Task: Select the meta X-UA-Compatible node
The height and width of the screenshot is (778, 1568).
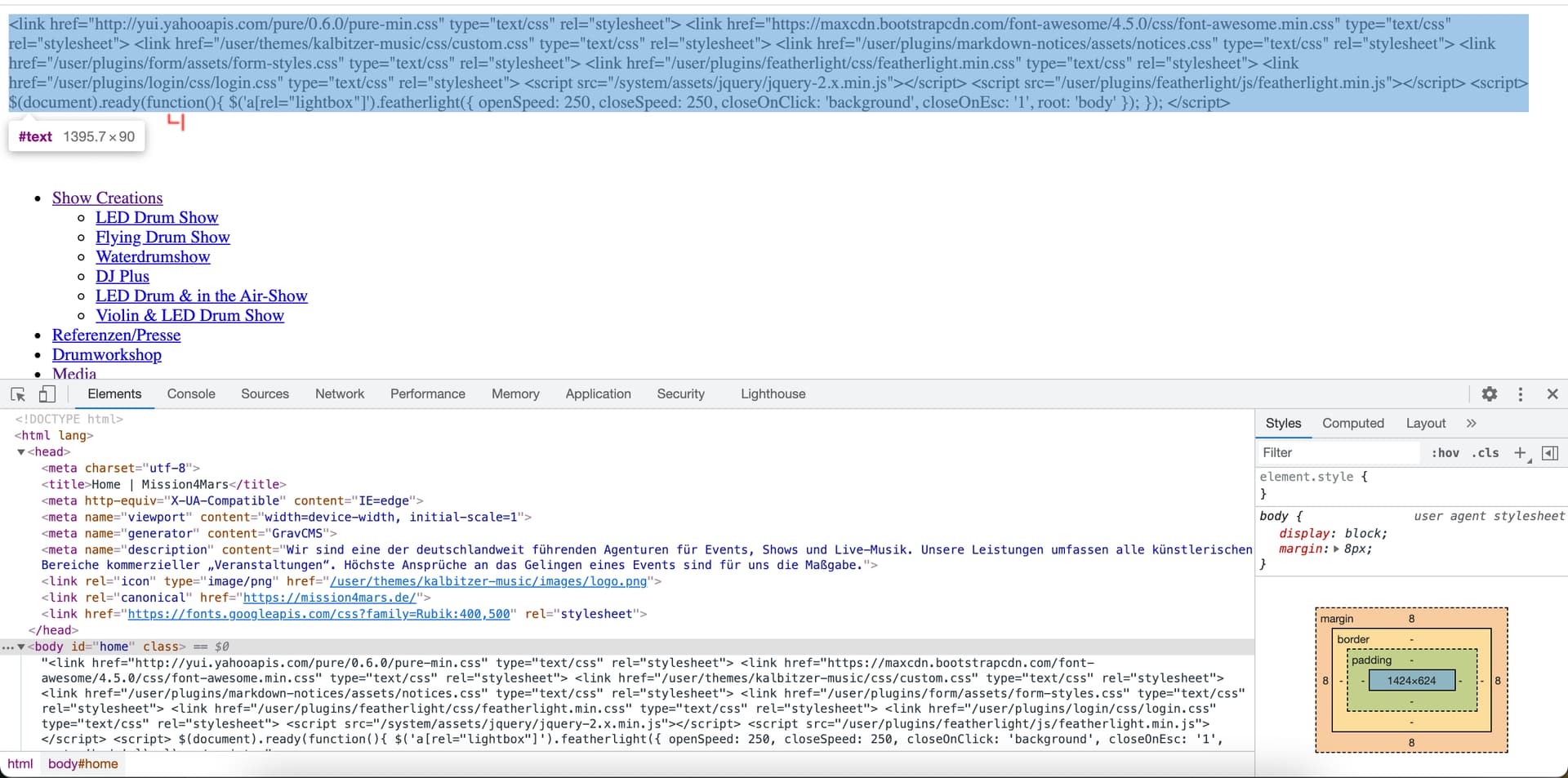Action: 232,501
